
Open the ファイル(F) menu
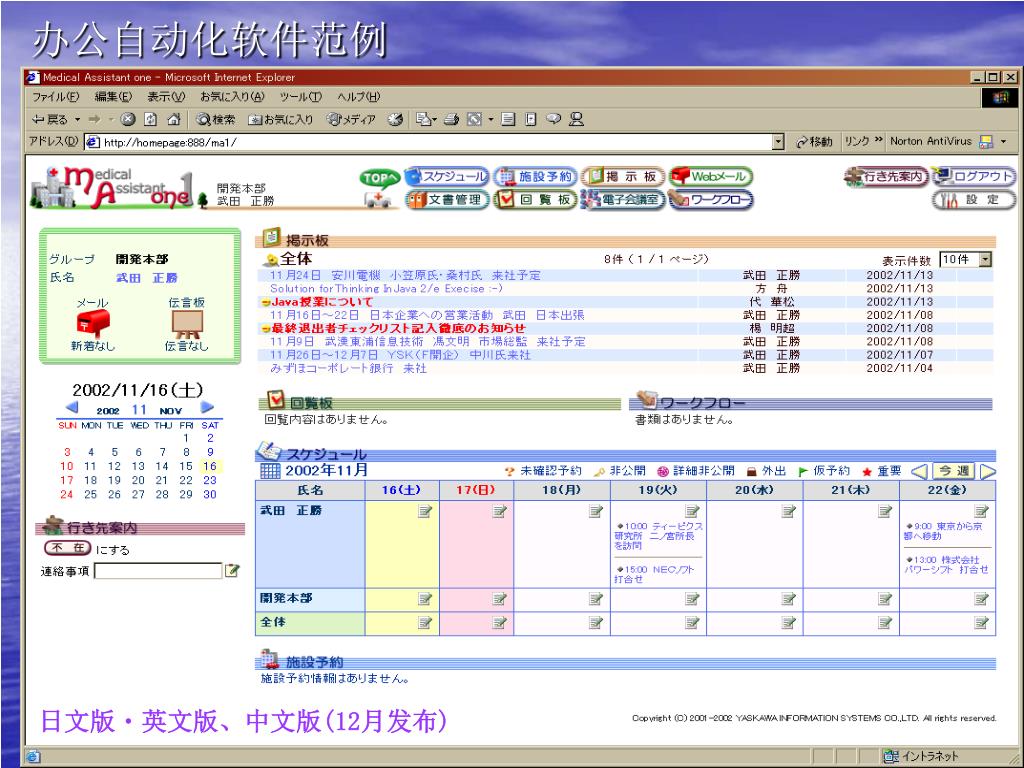pos(56,97)
